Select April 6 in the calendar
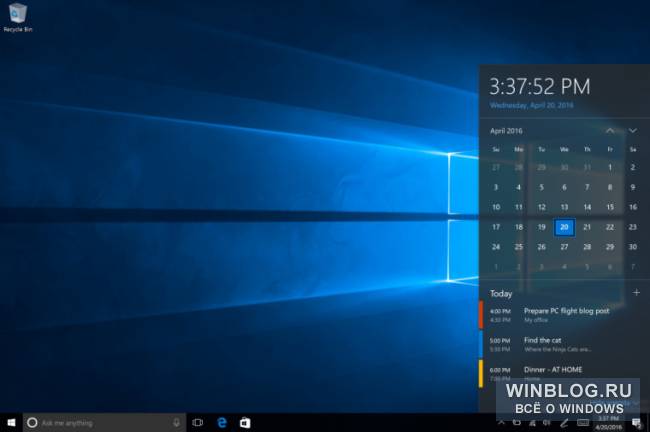The image size is (650, 432). tap(564, 187)
